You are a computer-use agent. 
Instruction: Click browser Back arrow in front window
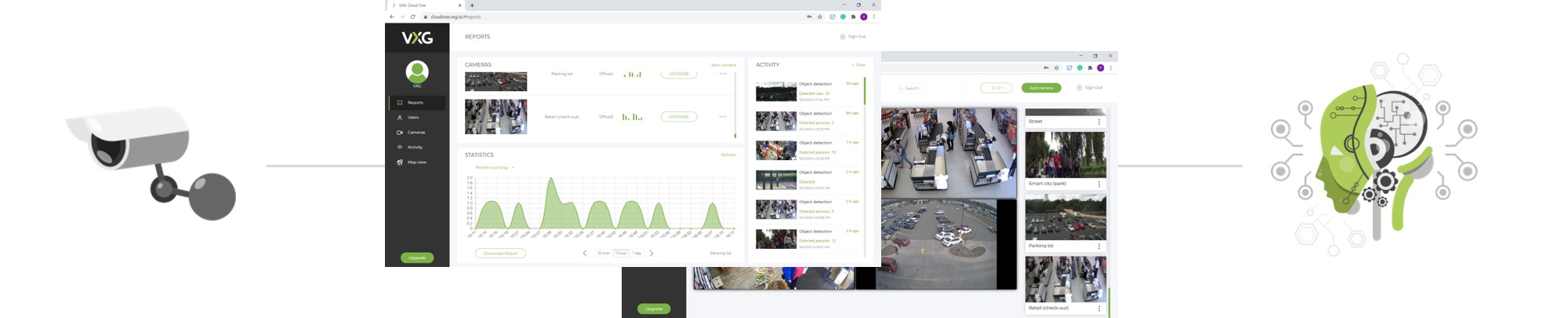(392, 16)
